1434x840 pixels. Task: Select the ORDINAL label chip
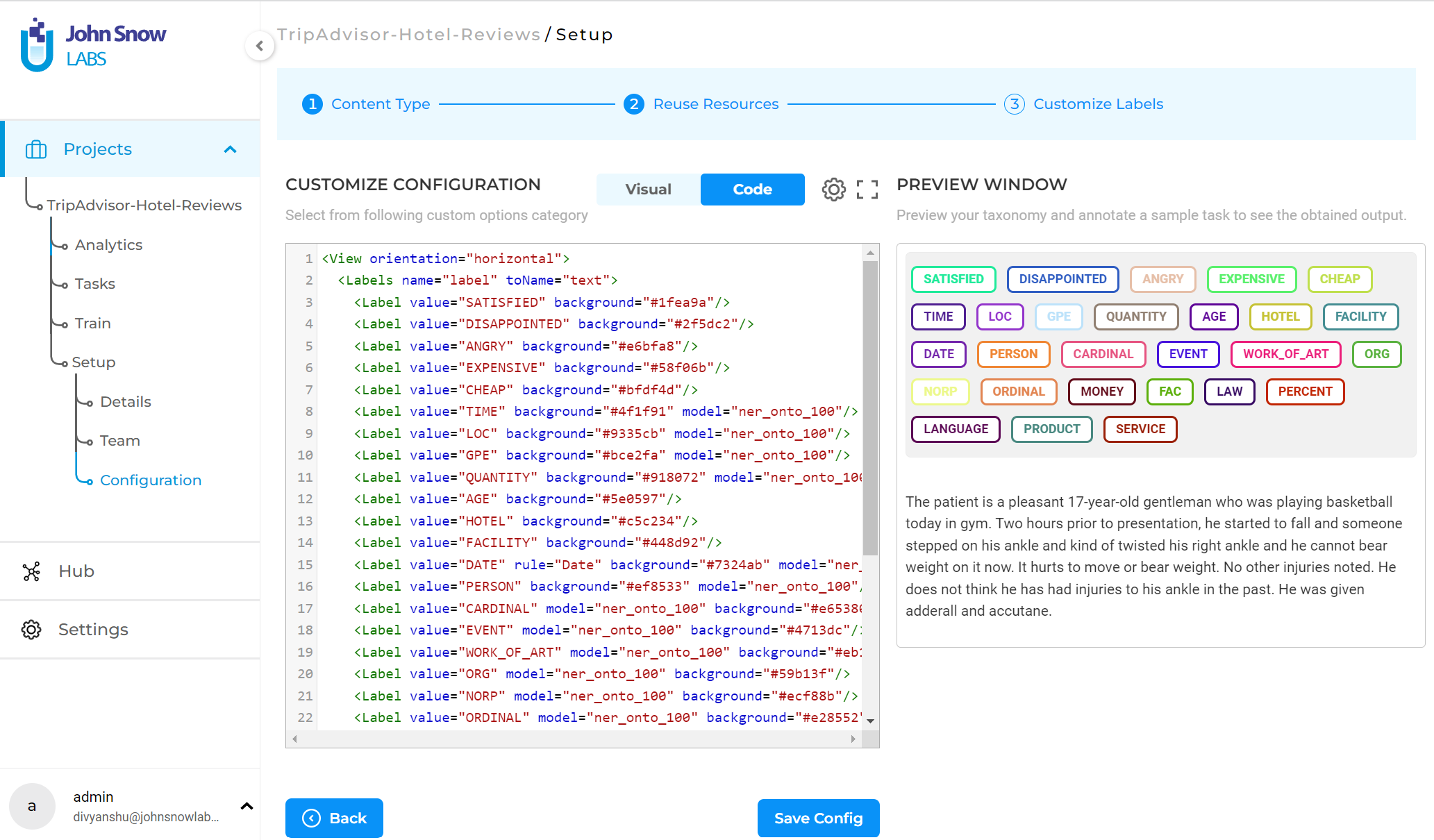coord(1018,392)
